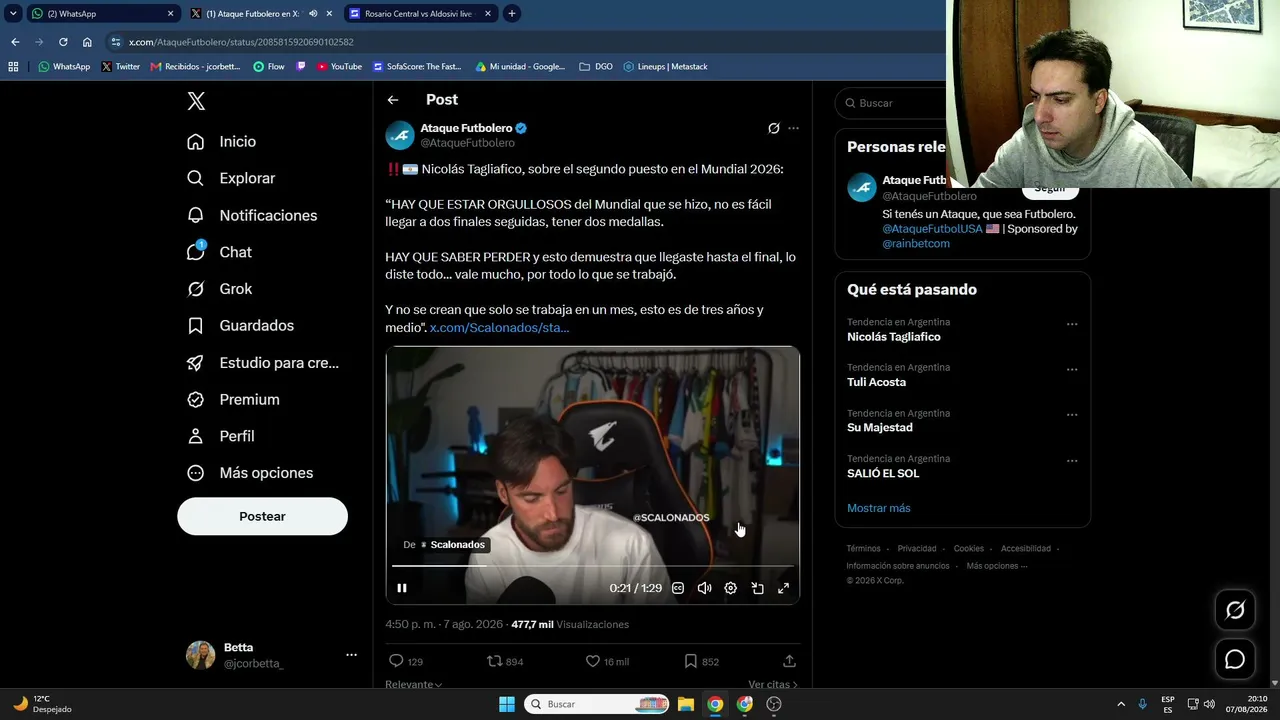Viewport: 1280px width, 720px height.
Task: Open Ataque Futbolero profile avatar in post
Action: tap(400, 135)
